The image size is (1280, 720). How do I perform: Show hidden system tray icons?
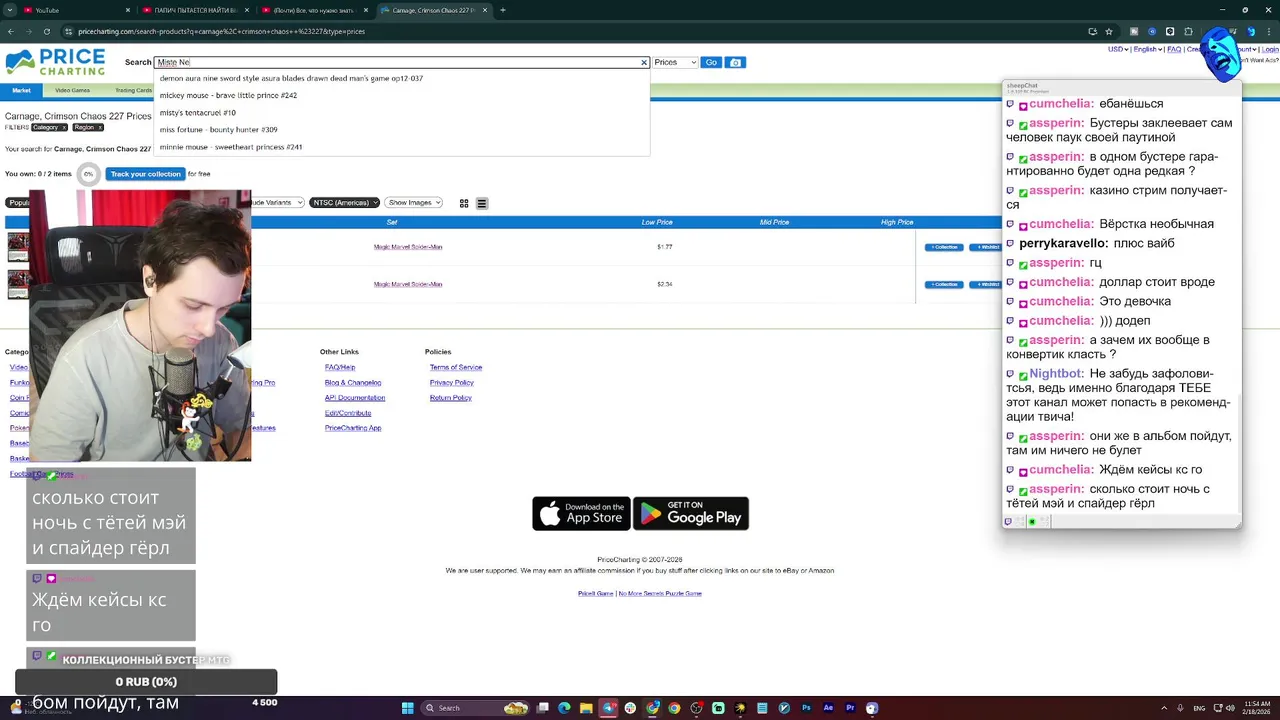(x=1165, y=708)
